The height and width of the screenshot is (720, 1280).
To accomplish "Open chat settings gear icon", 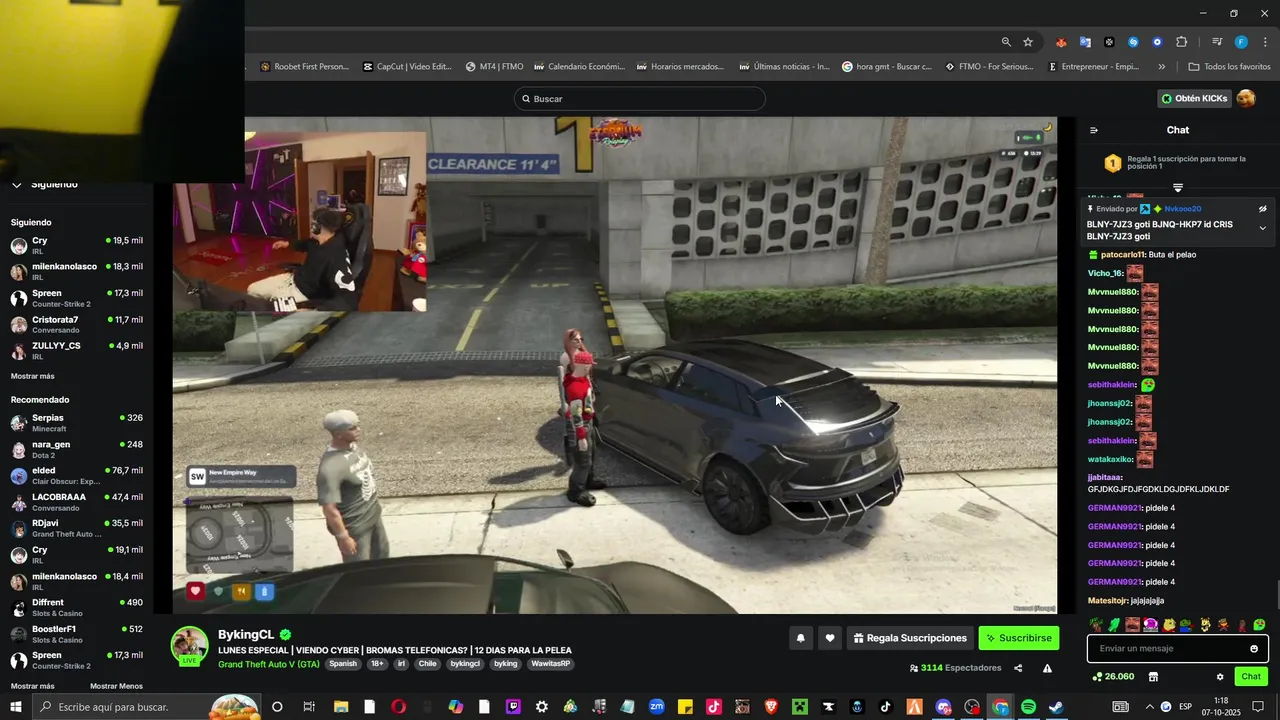I will click(1220, 677).
